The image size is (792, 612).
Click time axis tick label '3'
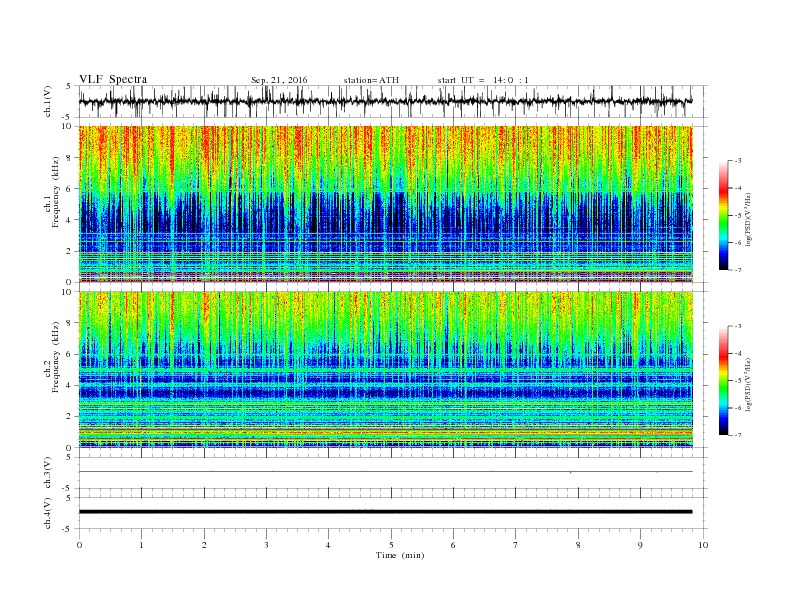click(x=266, y=545)
